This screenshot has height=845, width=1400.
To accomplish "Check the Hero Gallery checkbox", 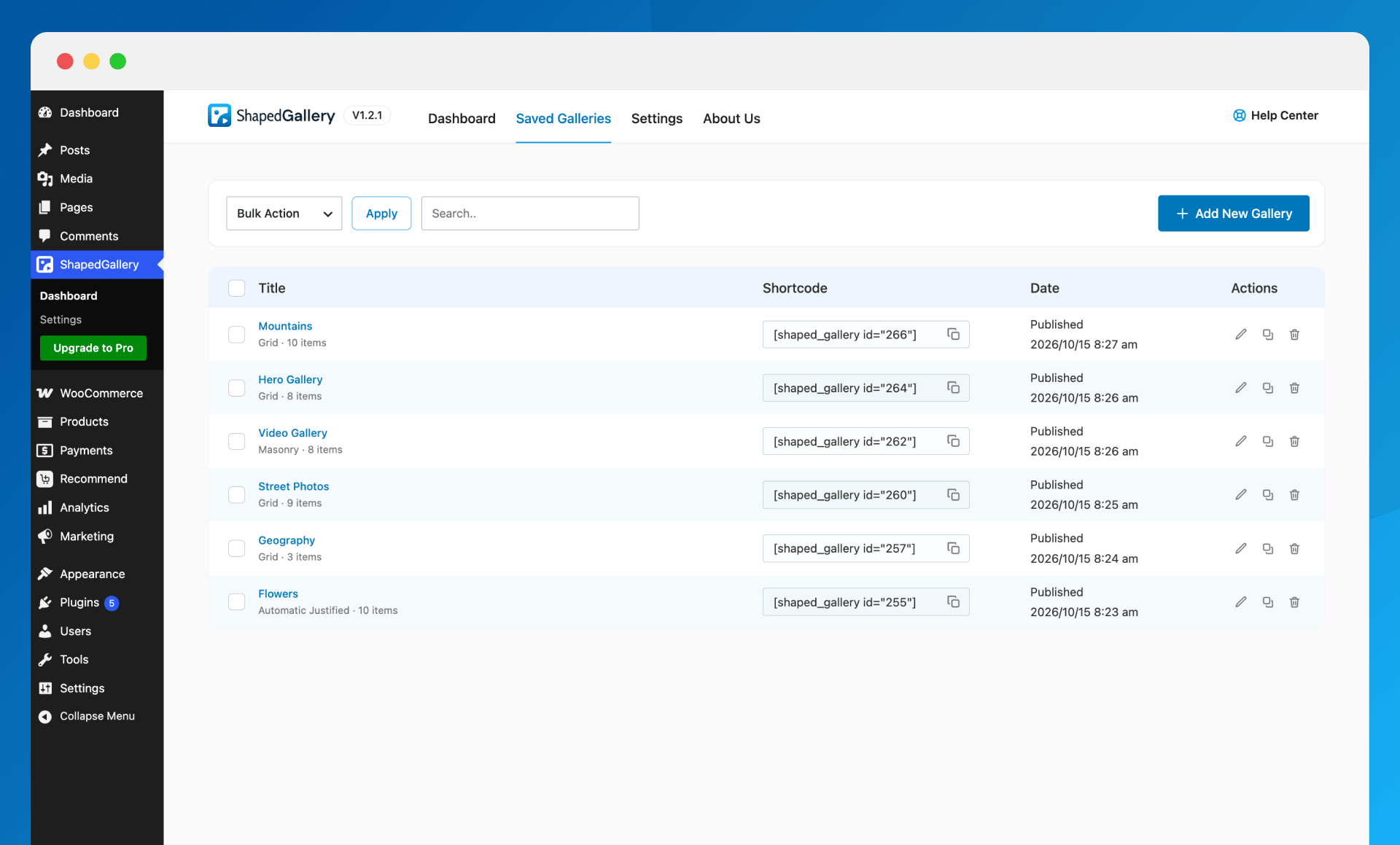I will tap(236, 388).
